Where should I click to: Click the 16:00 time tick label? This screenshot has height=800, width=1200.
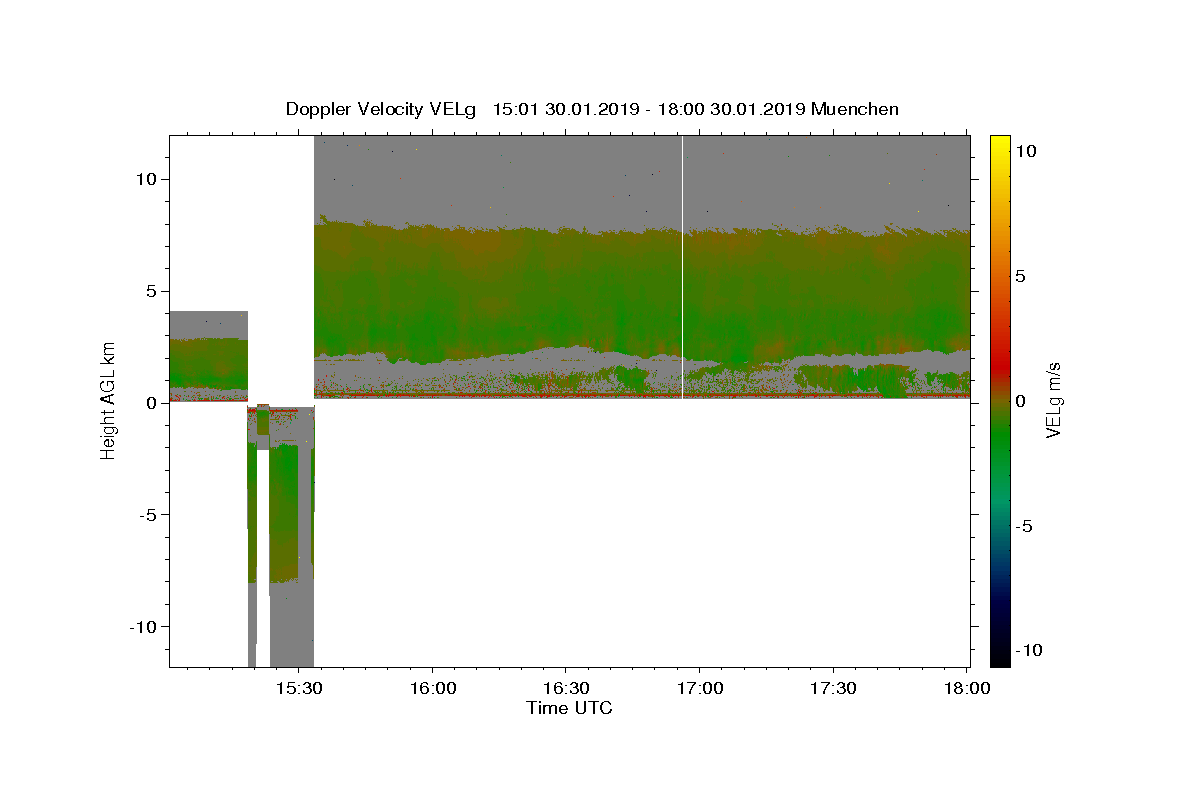pos(432,689)
